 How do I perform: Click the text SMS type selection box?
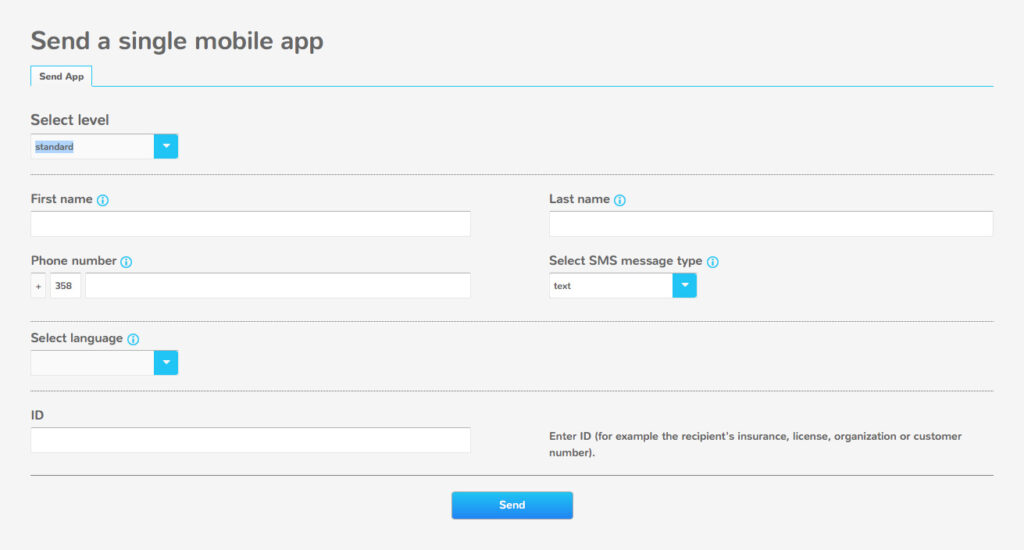pos(611,285)
